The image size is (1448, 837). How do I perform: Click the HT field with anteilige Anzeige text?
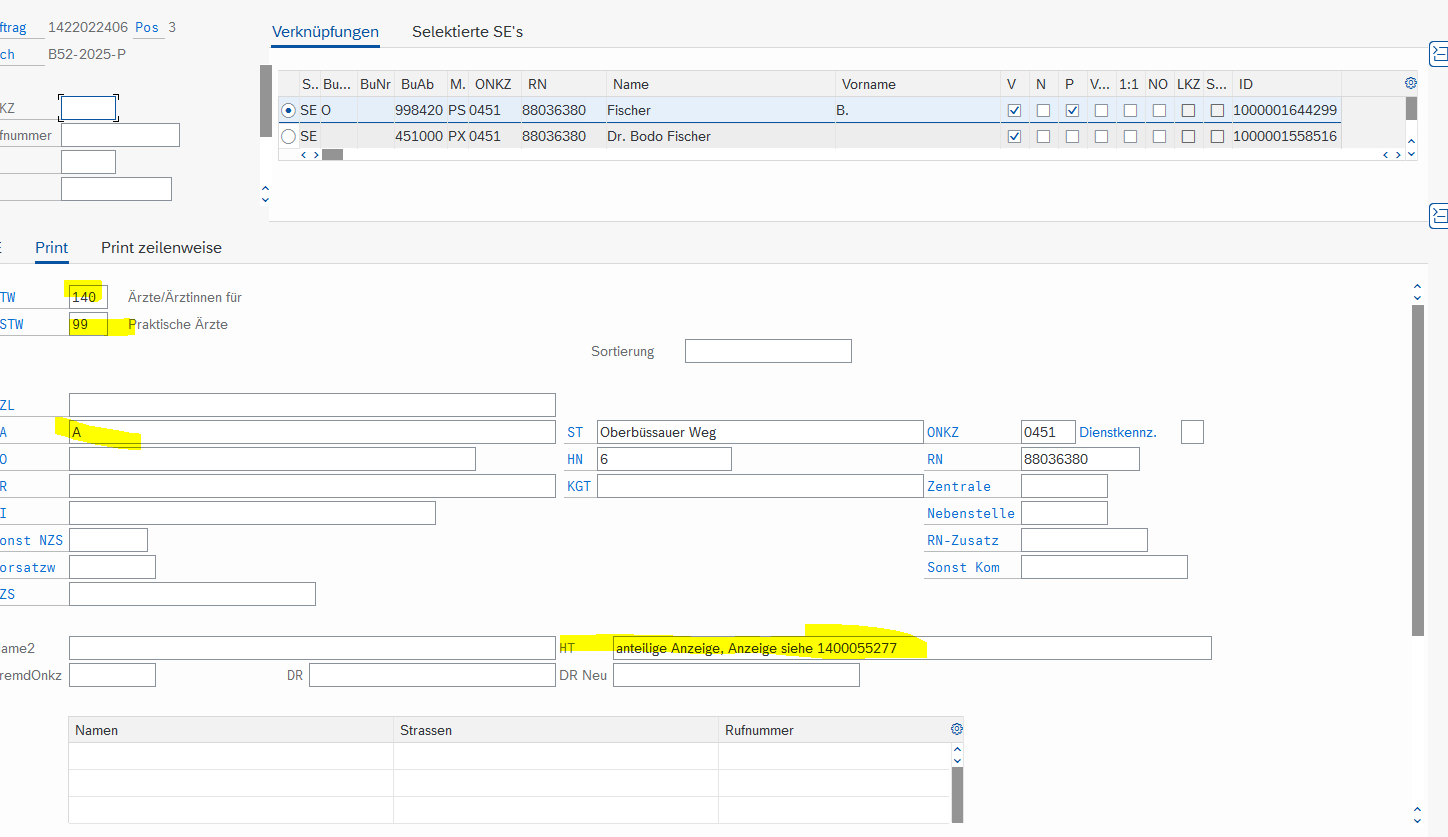912,648
